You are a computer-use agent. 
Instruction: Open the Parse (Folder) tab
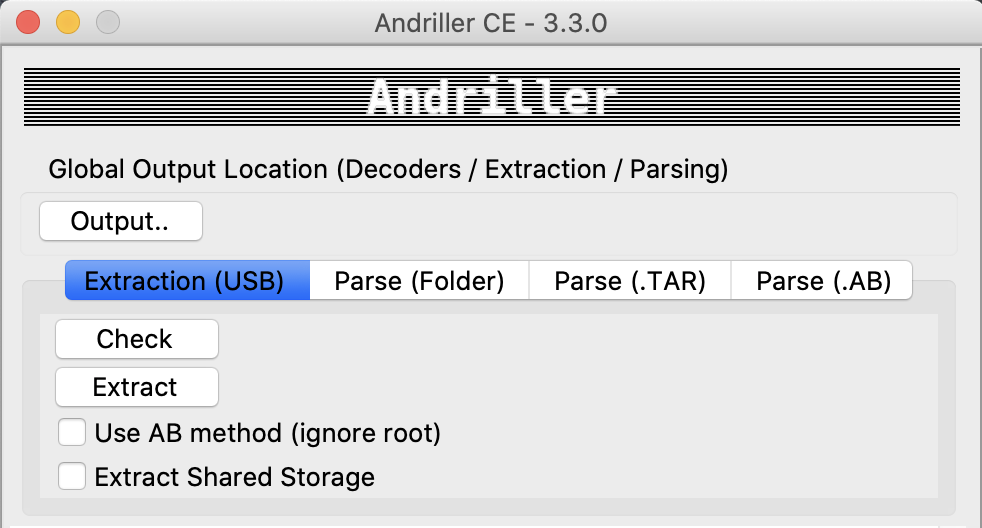[419, 281]
